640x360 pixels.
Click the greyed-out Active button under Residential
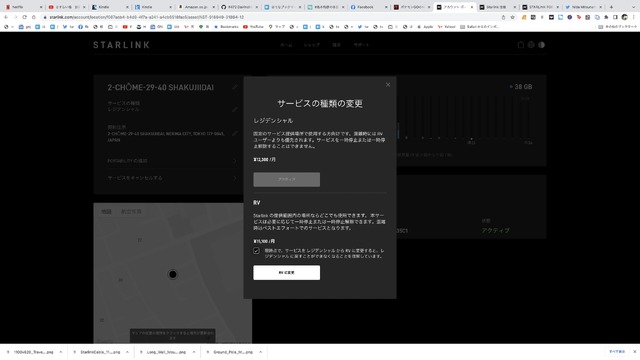(x=287, y=179)
